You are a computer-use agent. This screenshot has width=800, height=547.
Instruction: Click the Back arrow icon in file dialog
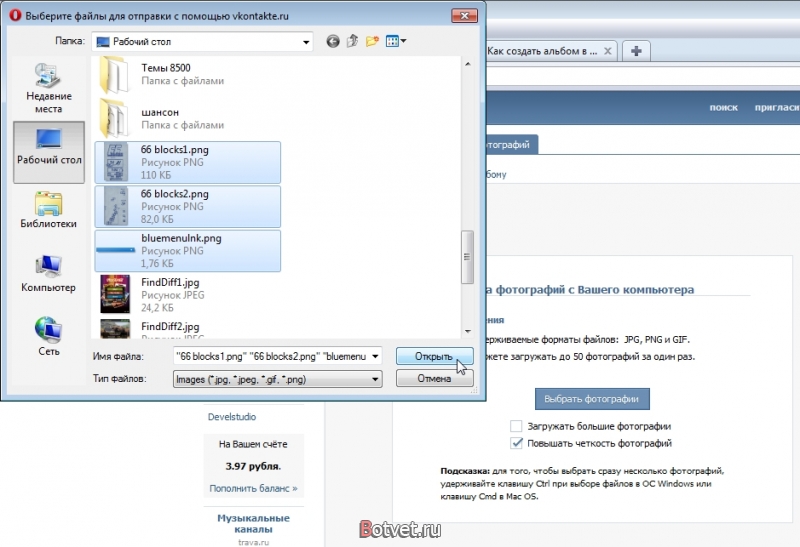tap(333, 41)
